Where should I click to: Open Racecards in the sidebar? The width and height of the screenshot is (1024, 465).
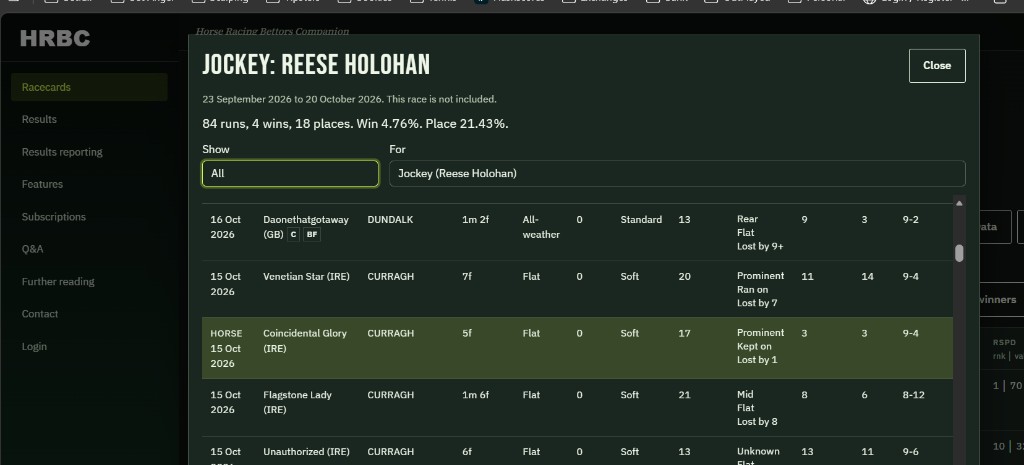pyautogui.click(x=89, y=87)
